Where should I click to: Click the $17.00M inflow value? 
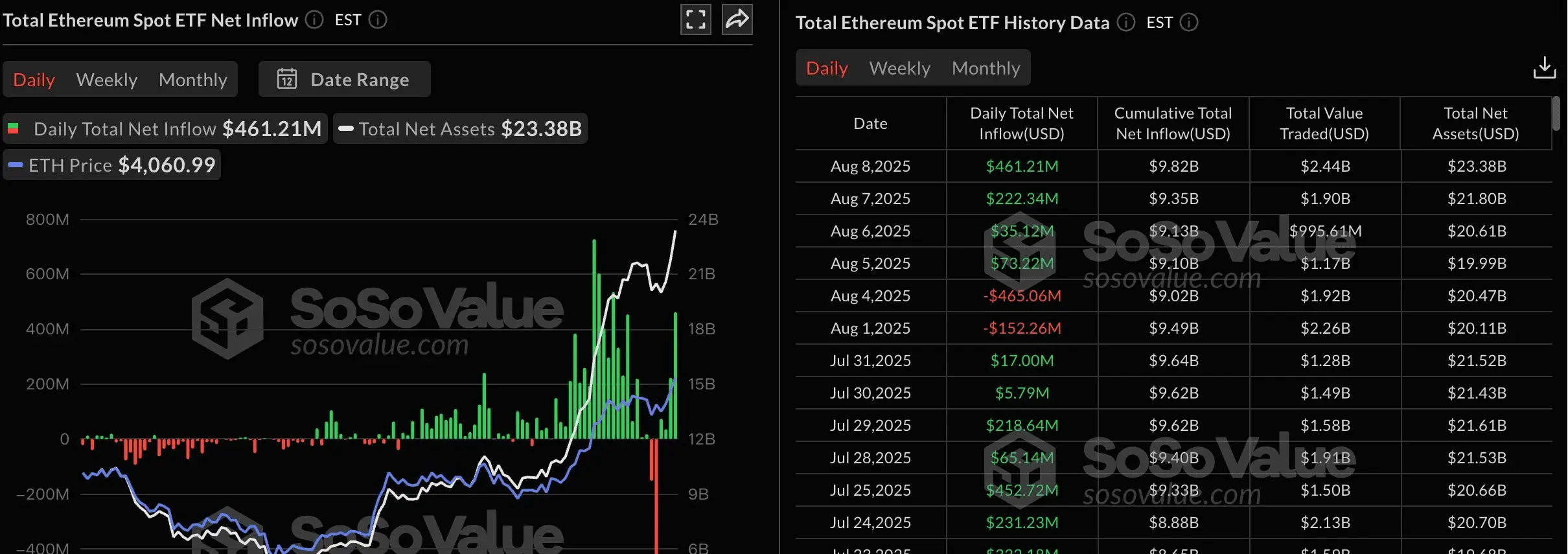(x=1022, y=360)
